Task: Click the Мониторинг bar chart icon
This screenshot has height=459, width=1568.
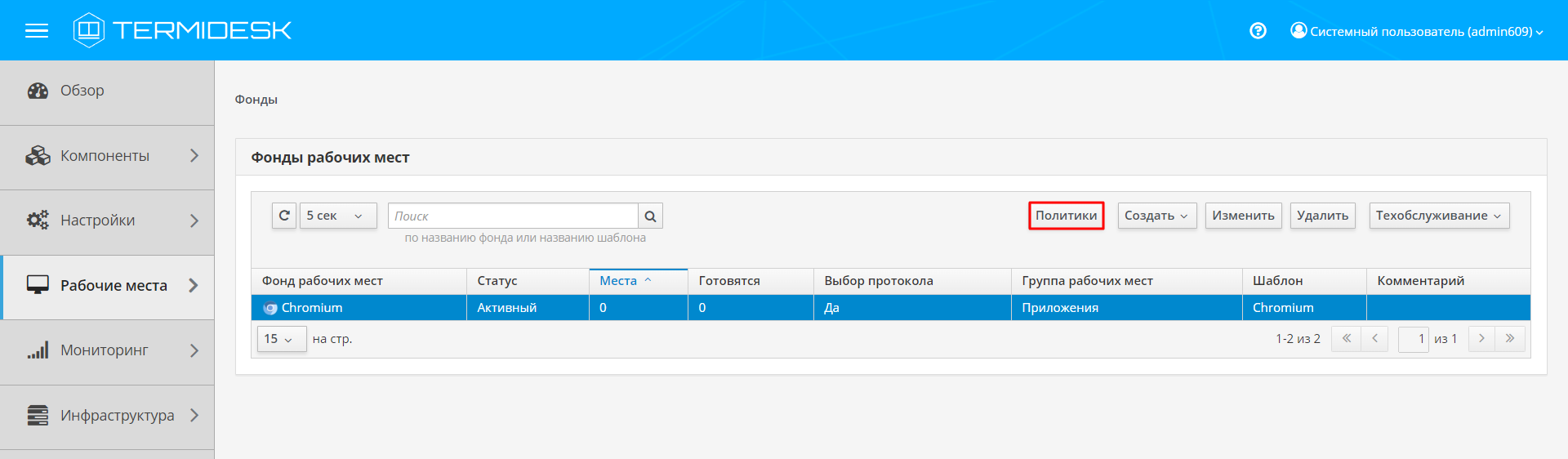Action: tap(38, 350)
